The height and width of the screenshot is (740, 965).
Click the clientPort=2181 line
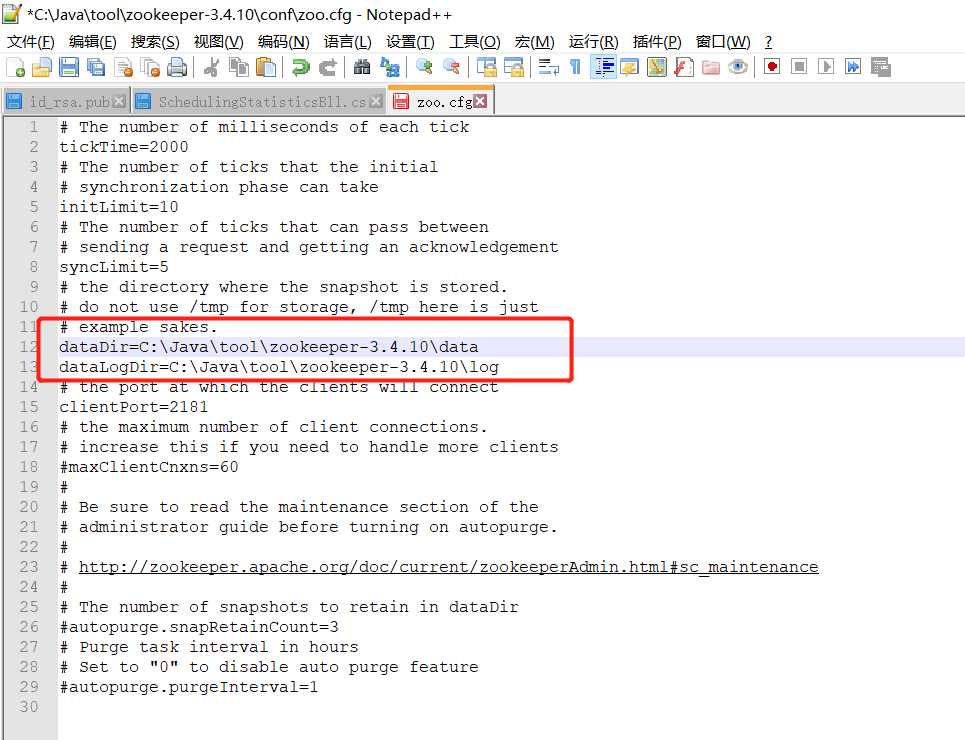tap(134, 407)
